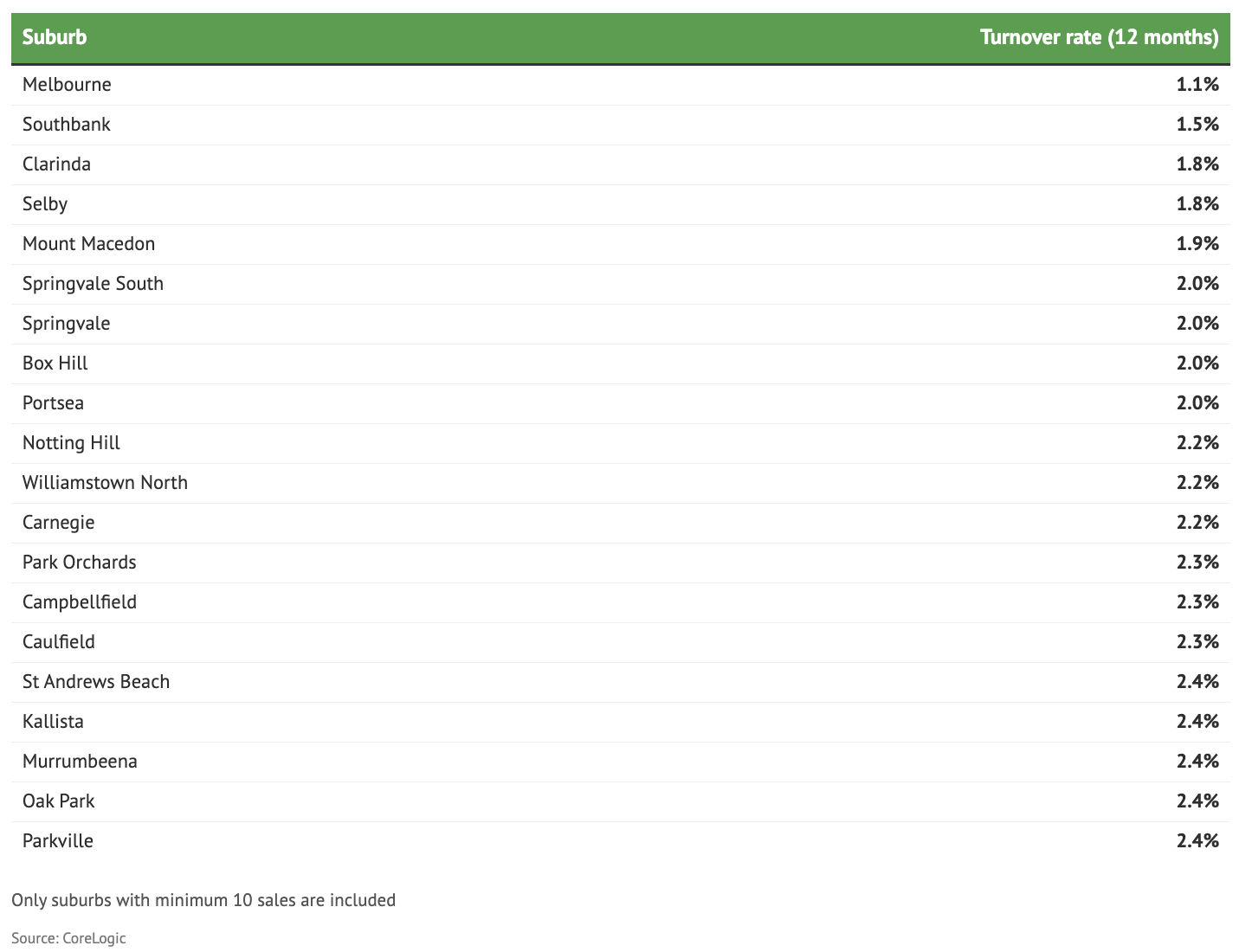The height and width of the screenshot is (952, 1252).
Task: Click the Box Hill suburb name
Action: [55, 363]
